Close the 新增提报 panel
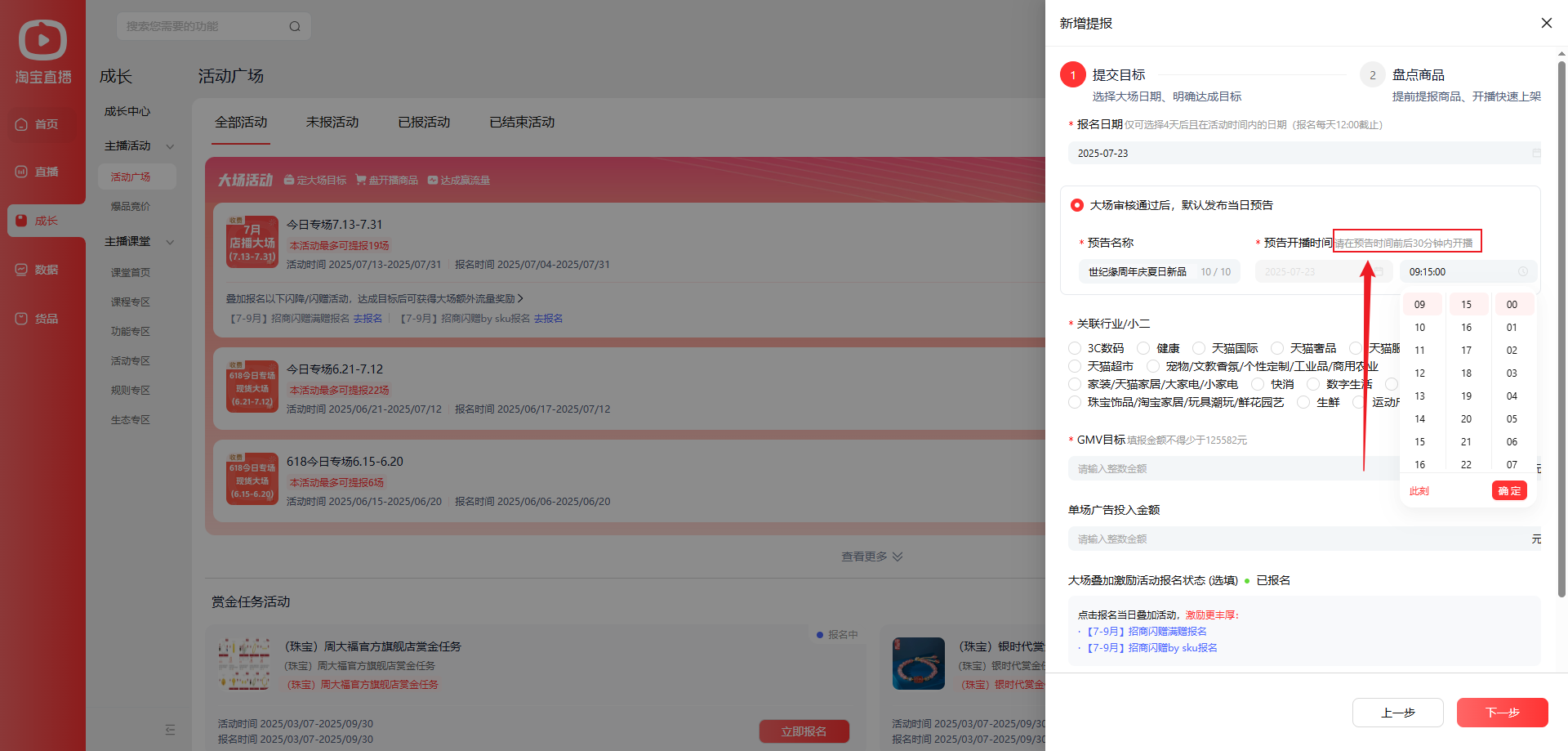1568x751 pixels. tap(1546, 23)
